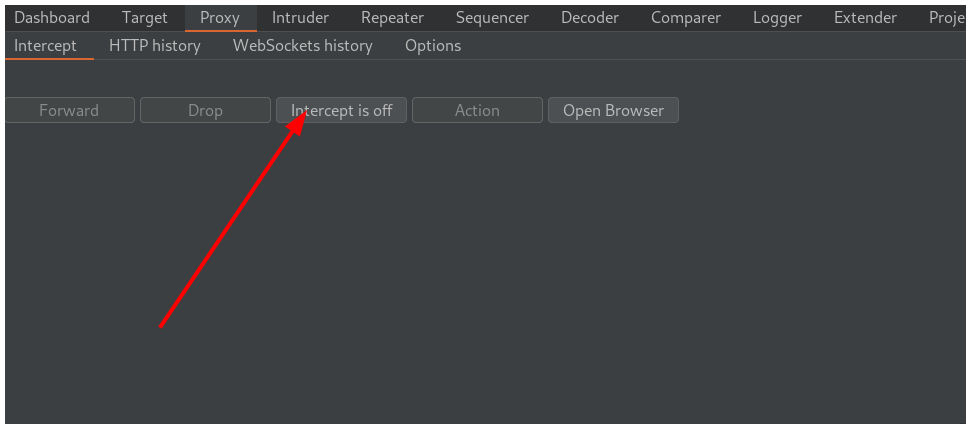View the WebSockets history sub-tab
This screenshot has width=971, height=429.
click(x=302, y=45)
